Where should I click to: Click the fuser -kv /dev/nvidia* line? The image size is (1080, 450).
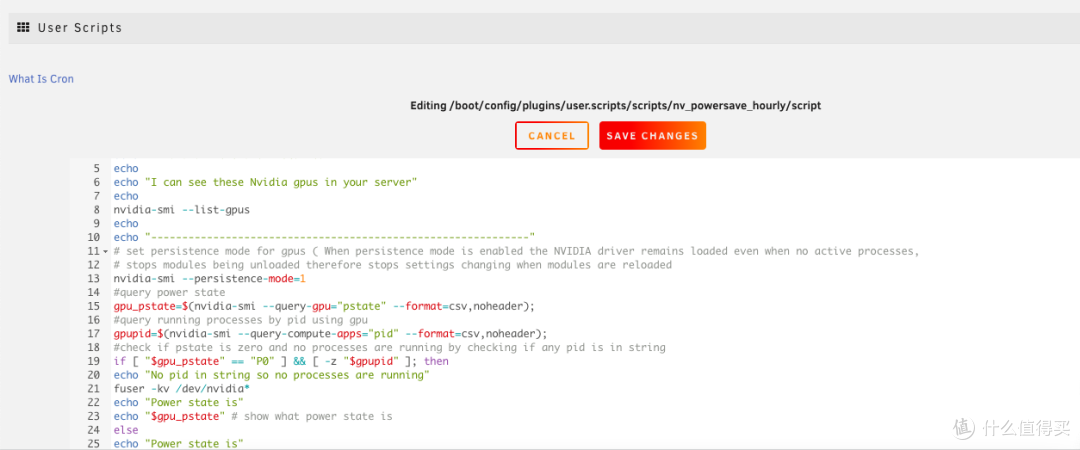180,389
